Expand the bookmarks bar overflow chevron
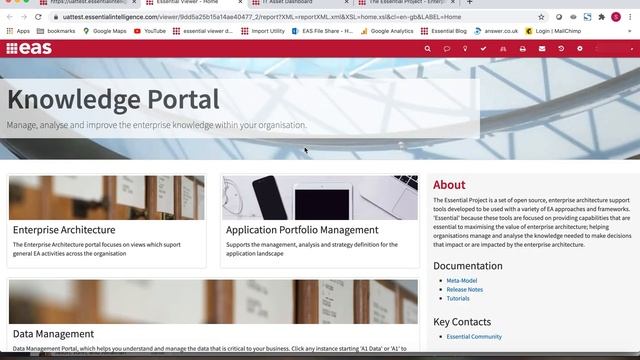640x360 pixels. (x=629, y=31)
